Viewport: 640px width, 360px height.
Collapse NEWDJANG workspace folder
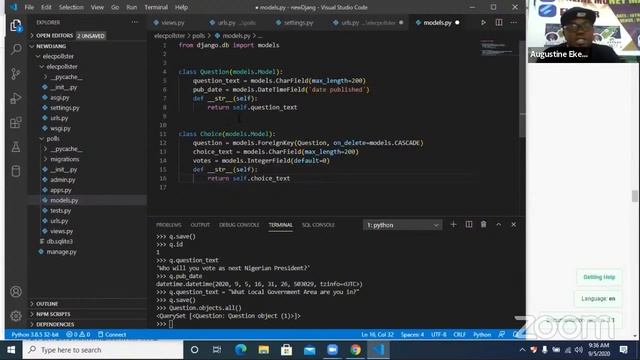click(x=51, y=46)
